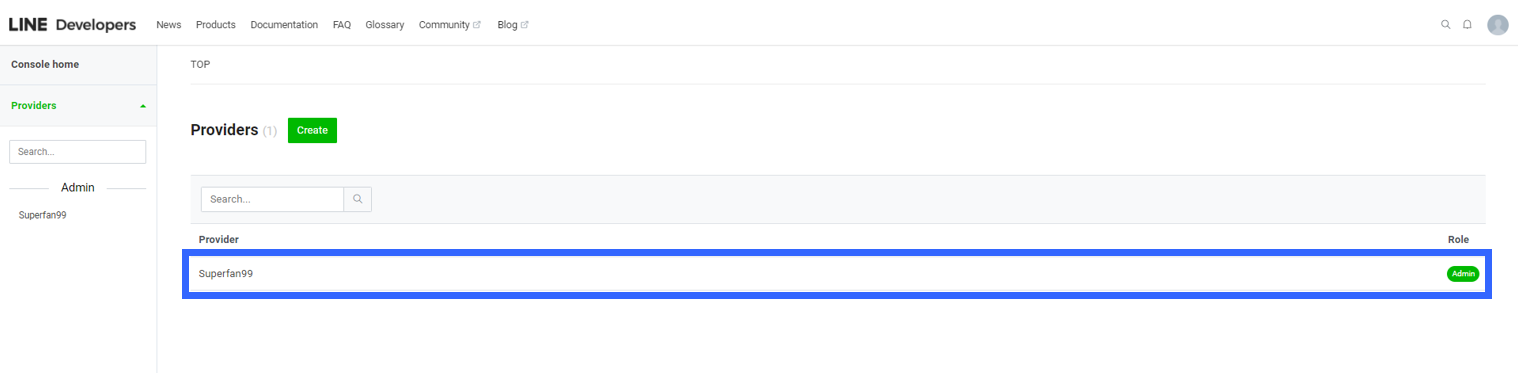1518x375 pixels.
Task: Click the LINE Developers logo
Action: [x=72, y=25]
